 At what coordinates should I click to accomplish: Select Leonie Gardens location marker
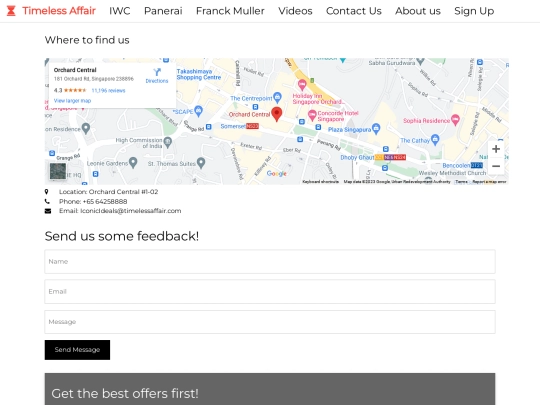tap(133, 162)
